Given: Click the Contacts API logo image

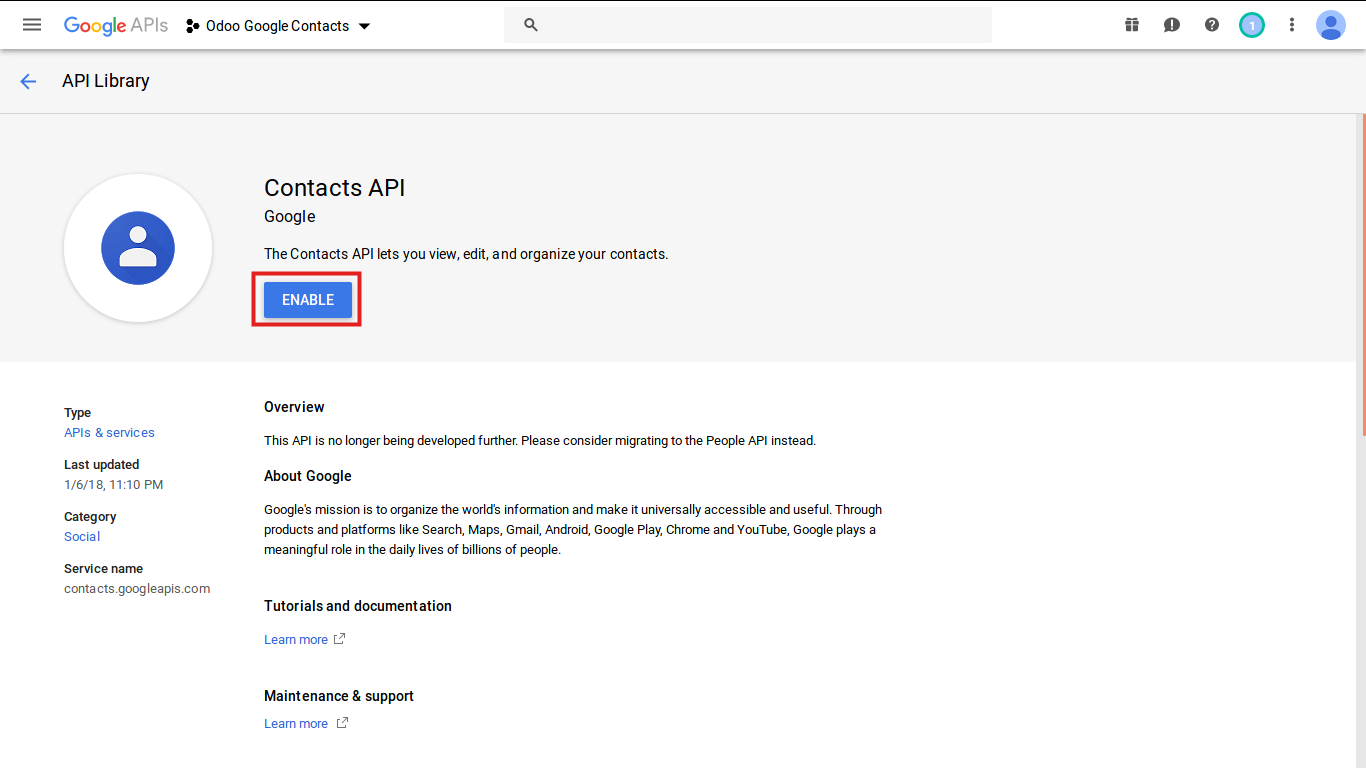Looking at the screenshot, I should (x=138, y=248).
